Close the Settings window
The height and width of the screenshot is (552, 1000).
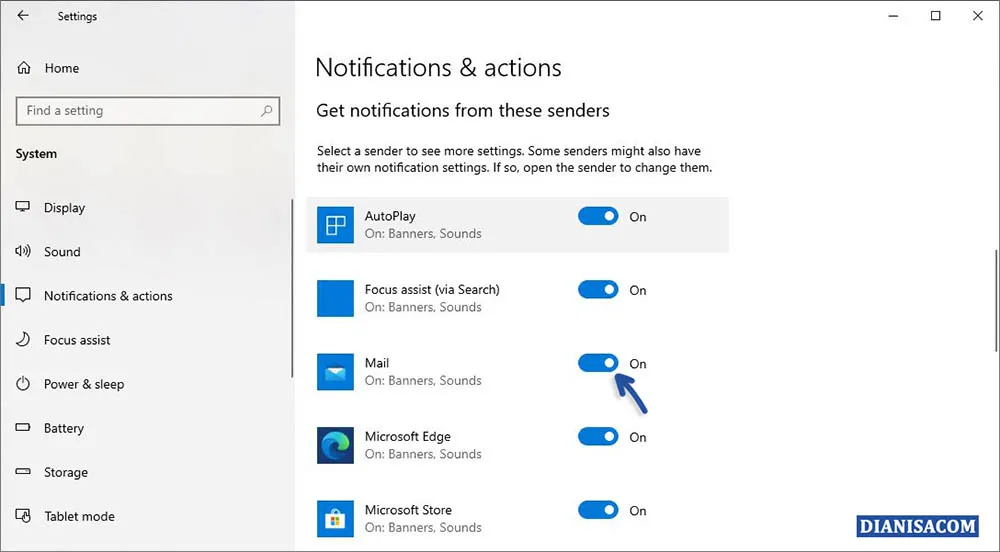tap(978, 15)
